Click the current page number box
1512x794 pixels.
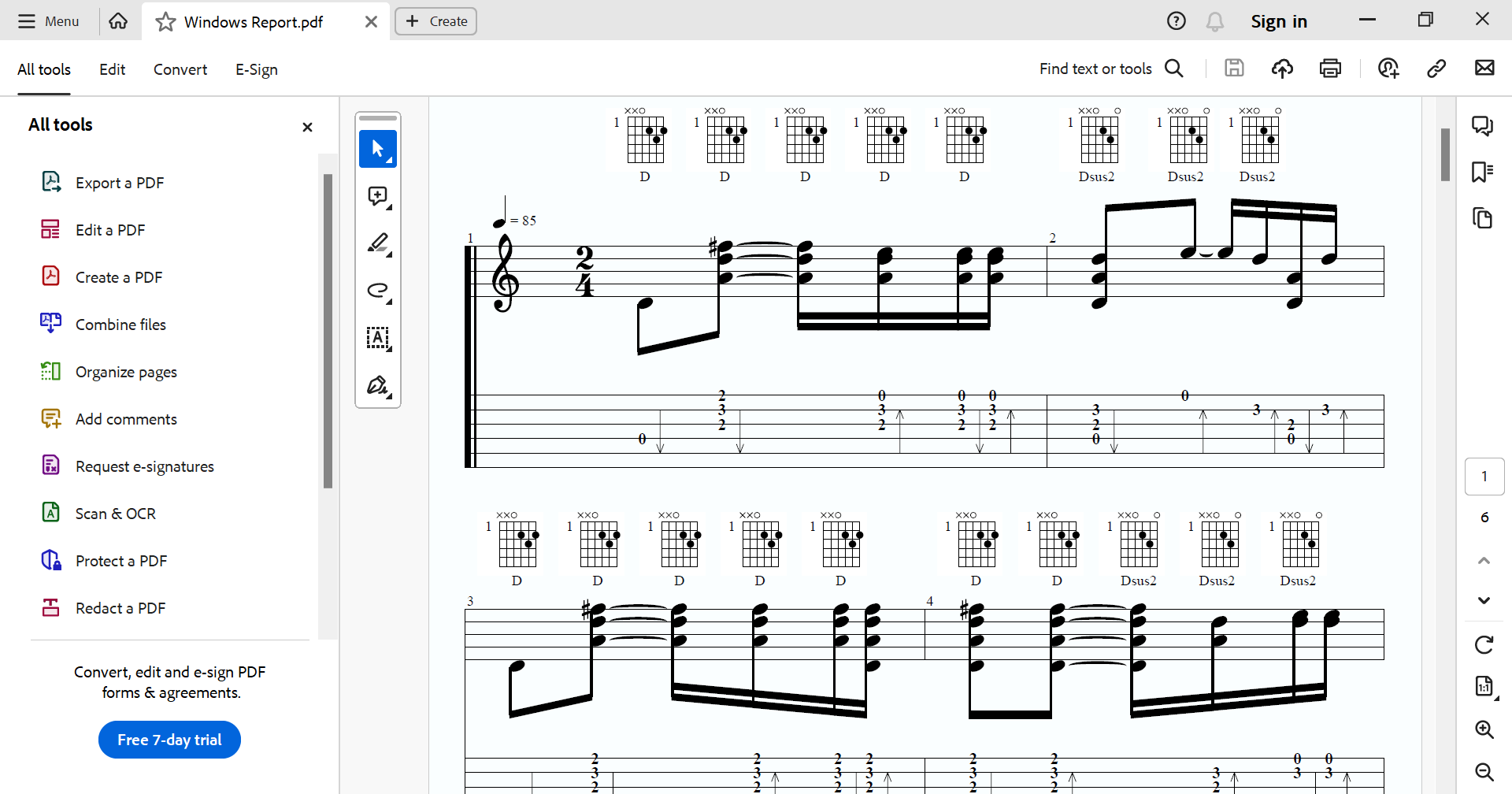[1484, 477]
